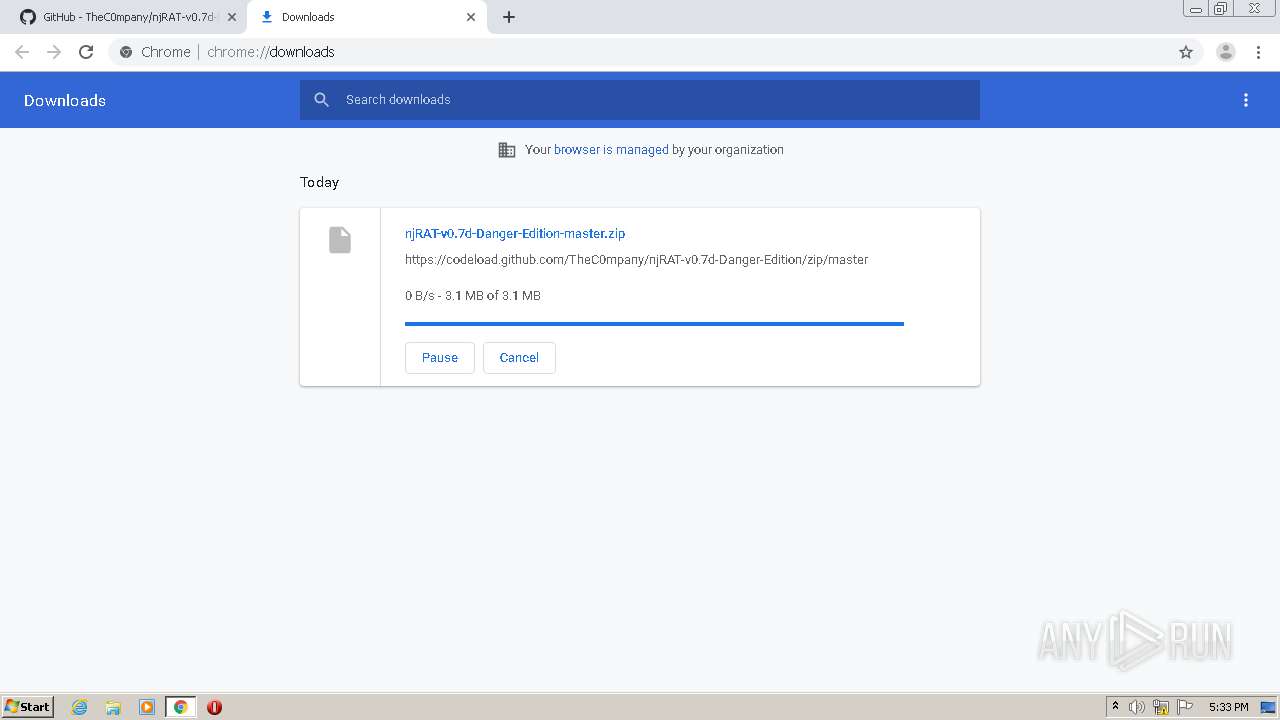Click the Search downloads field

point(640,100)
